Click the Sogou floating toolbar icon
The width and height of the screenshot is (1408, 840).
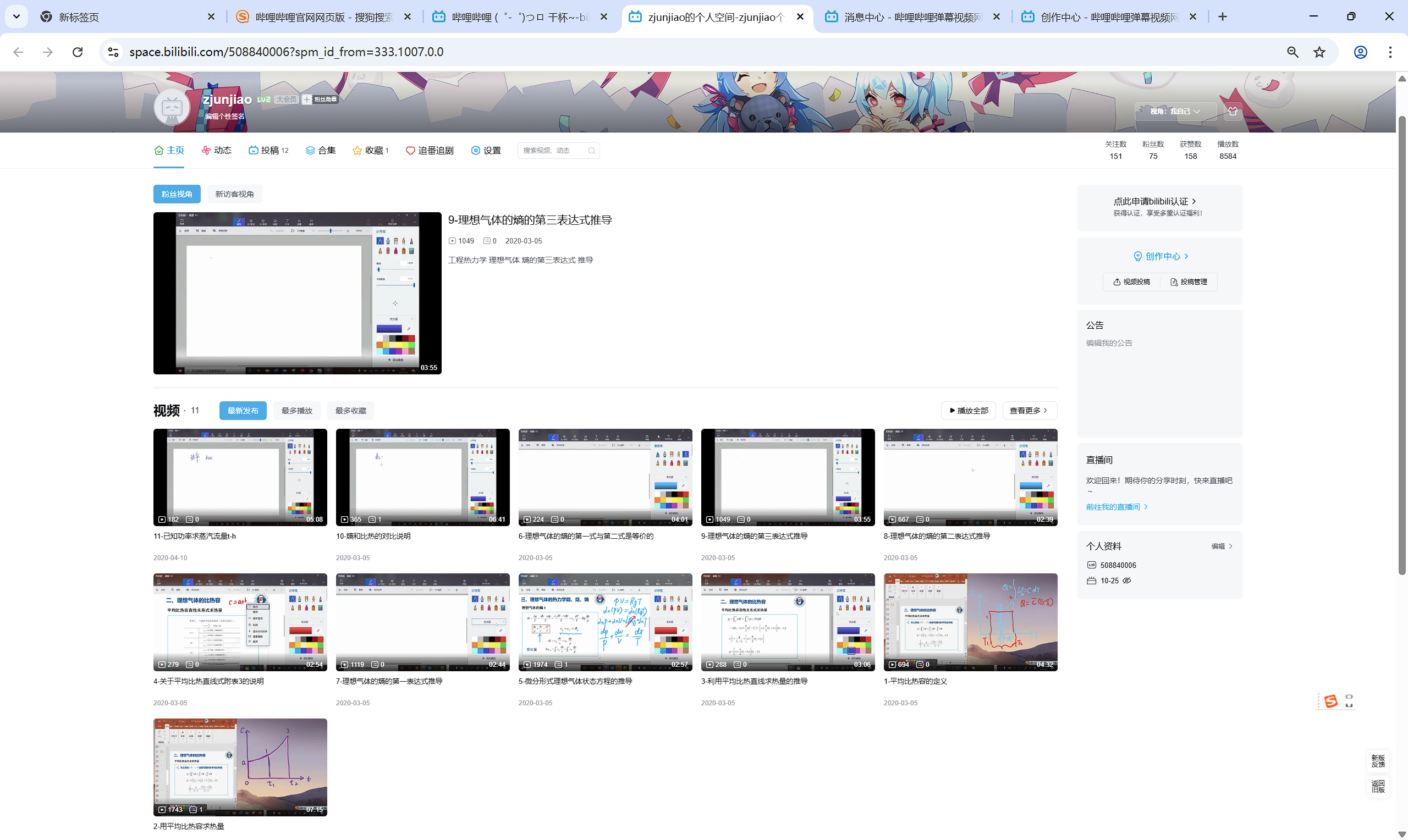pyautogui.click(x=1330, y=701)
